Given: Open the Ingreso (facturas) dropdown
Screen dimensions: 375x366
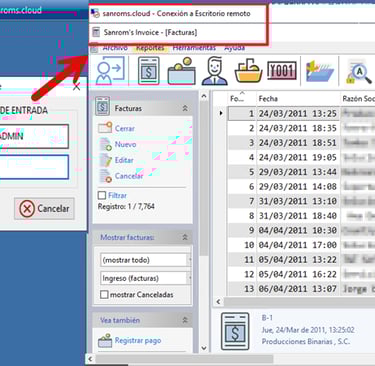Looking at the screenshot, I should point(146,278).
